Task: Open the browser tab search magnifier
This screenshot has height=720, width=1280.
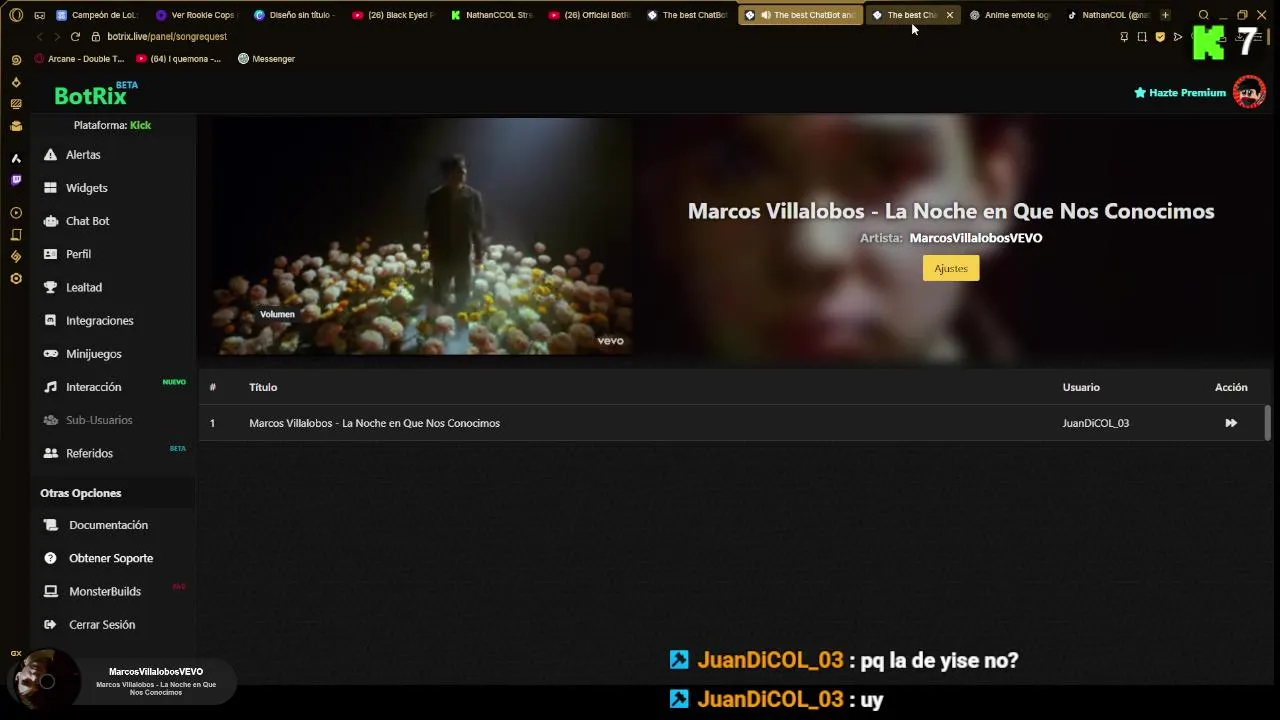Action: (x=1204, y=15)
